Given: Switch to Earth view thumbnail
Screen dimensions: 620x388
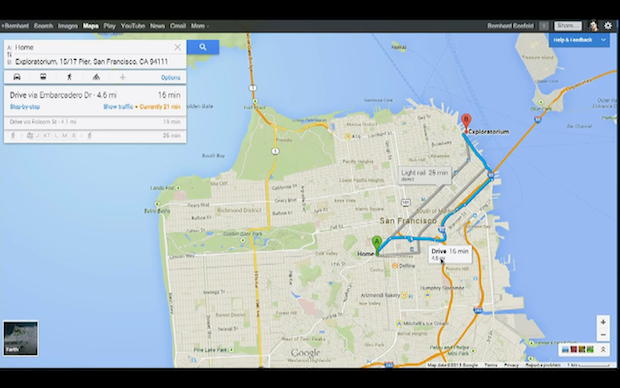Looking at the screenshot, I should point(21,338).
